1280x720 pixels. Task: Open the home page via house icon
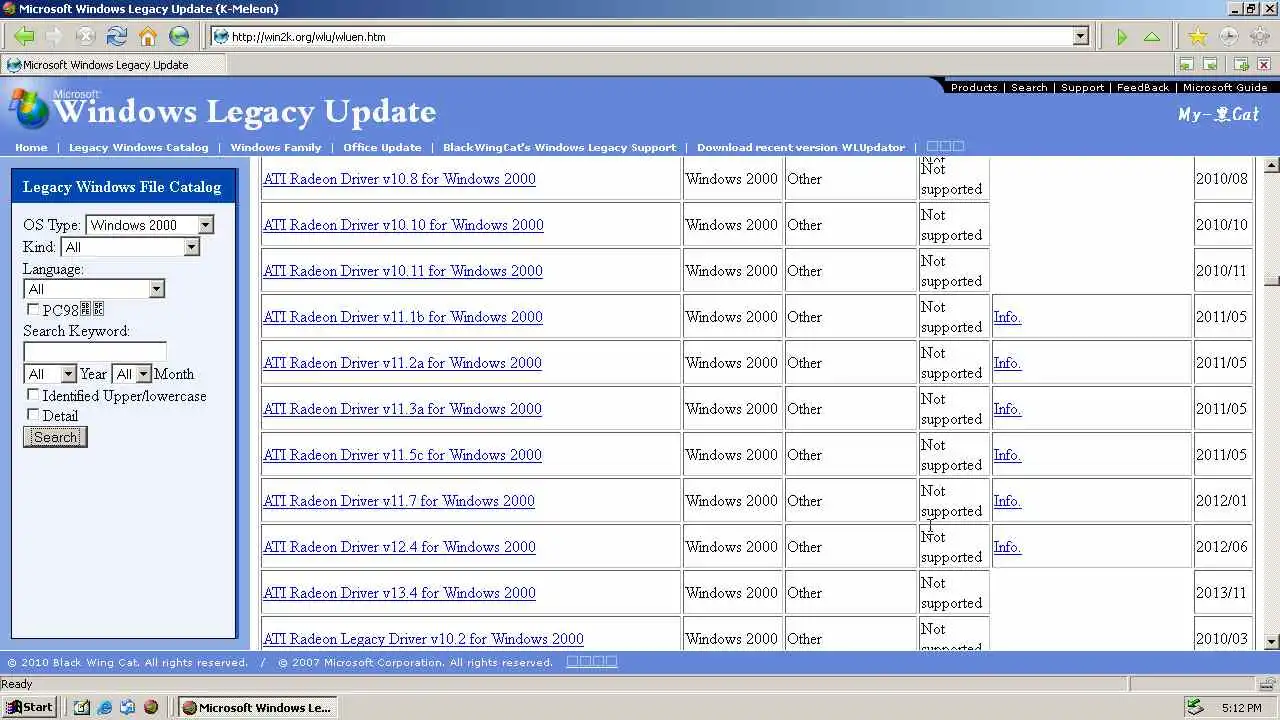[148, 37]
